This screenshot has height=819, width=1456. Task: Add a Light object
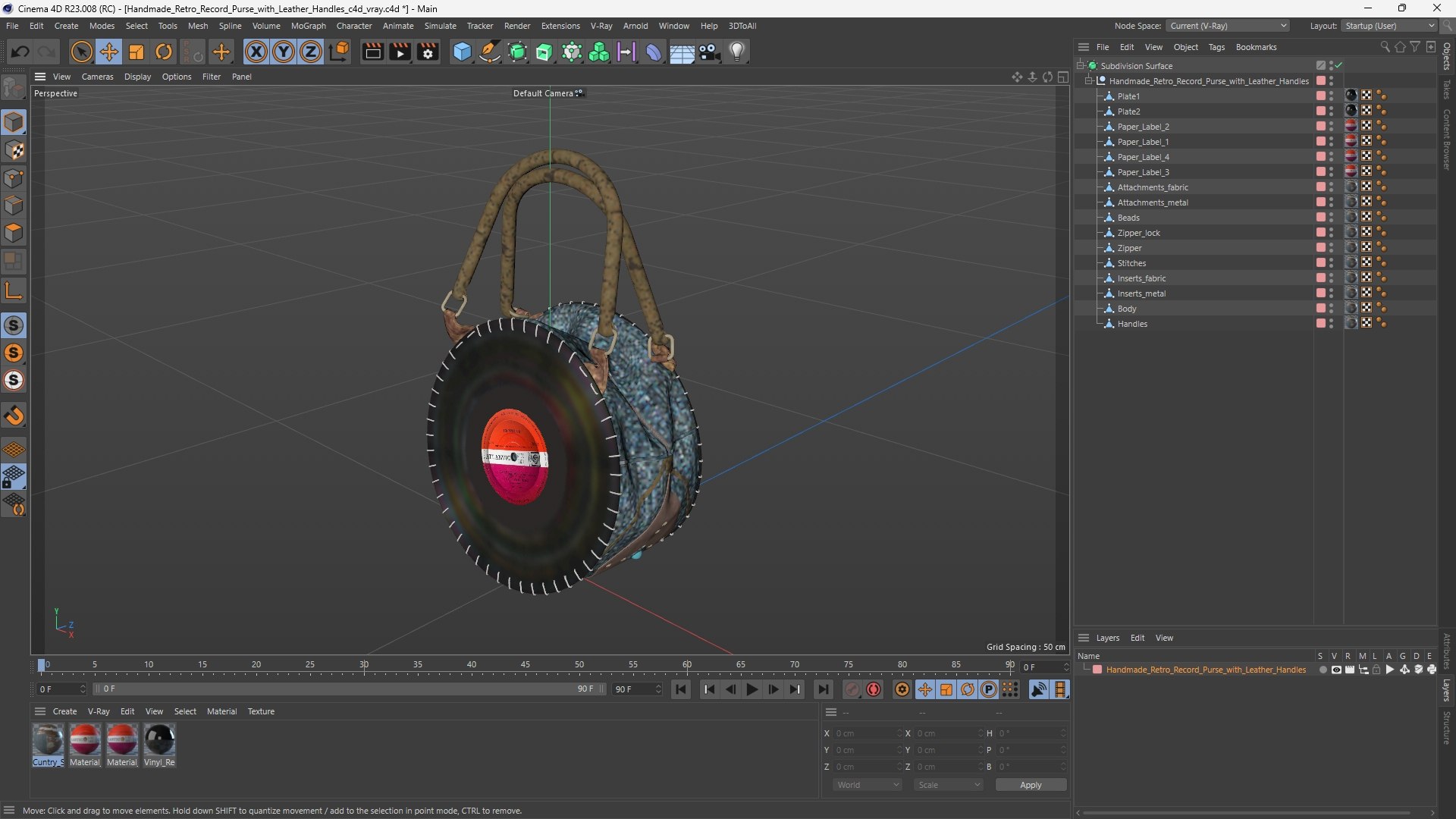pyautogui.click(x=737, y=52)
